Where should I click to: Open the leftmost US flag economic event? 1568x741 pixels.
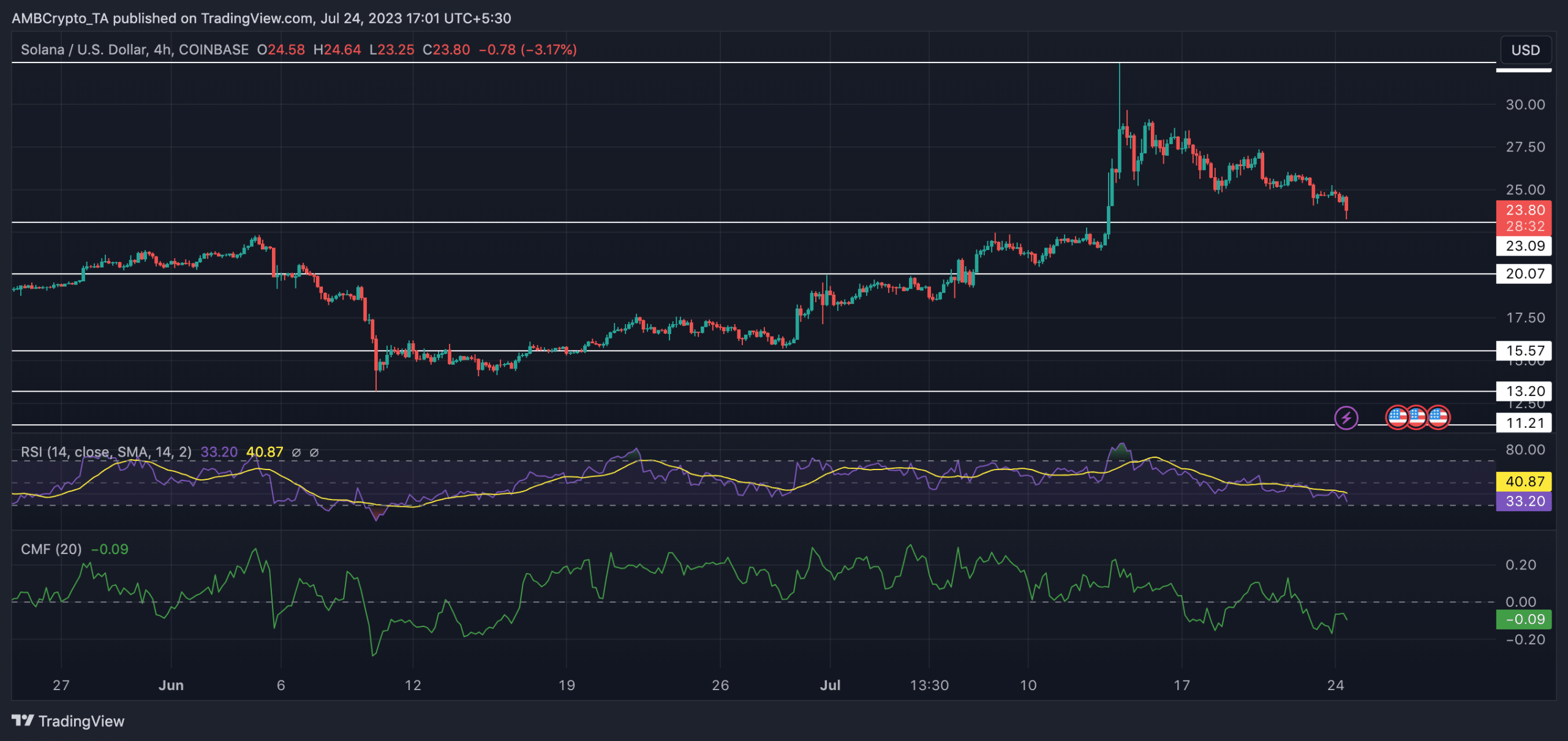click(1397, 417)
